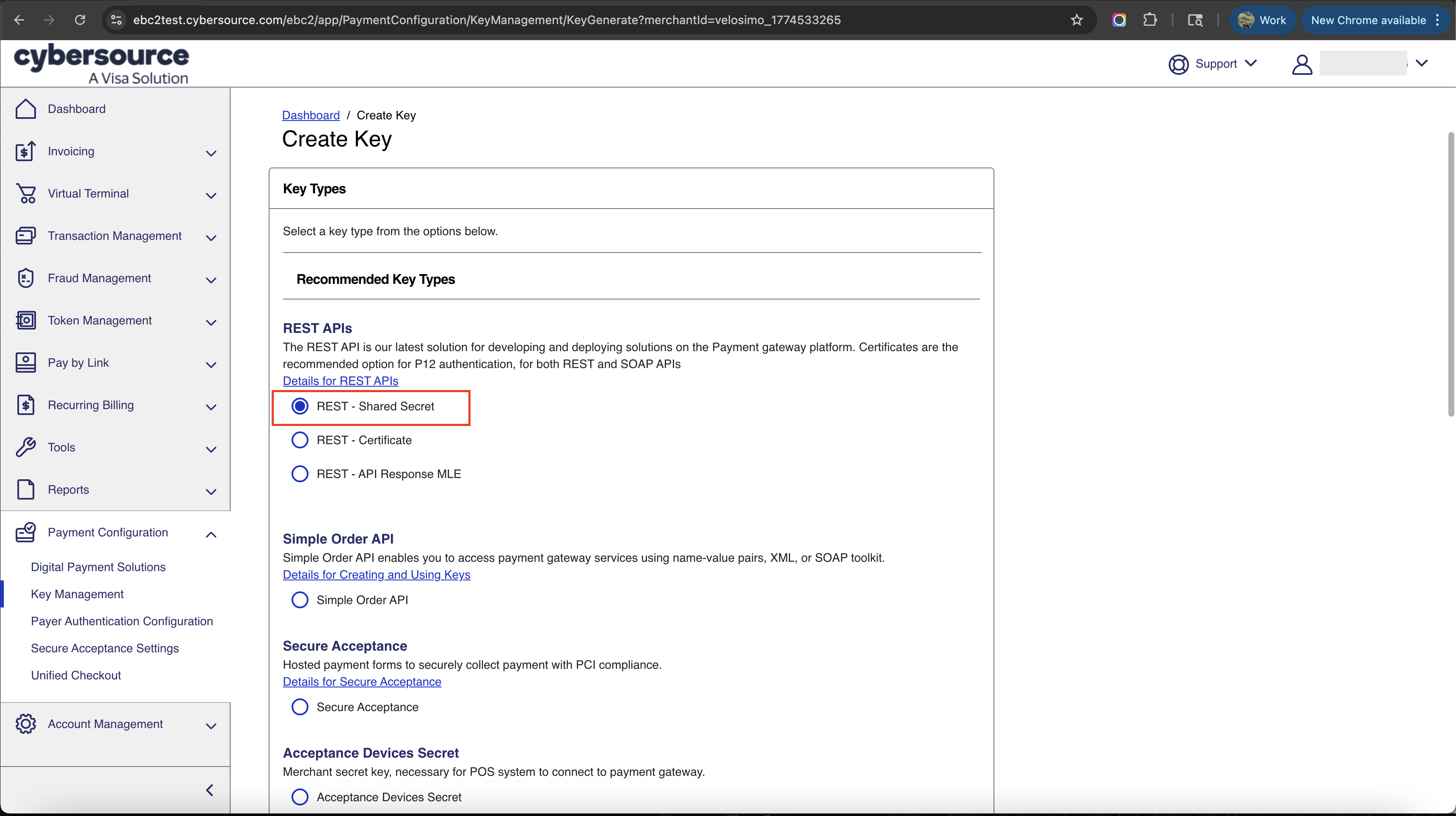
Task: Select REST - API Response MLE option
Action: coord(300,474)
